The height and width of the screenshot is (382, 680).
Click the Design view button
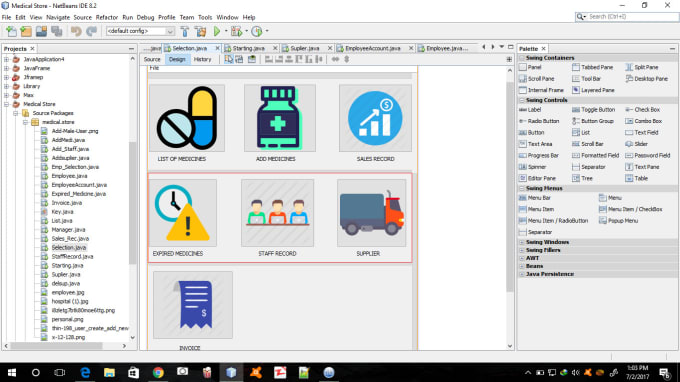pos(177,59)
